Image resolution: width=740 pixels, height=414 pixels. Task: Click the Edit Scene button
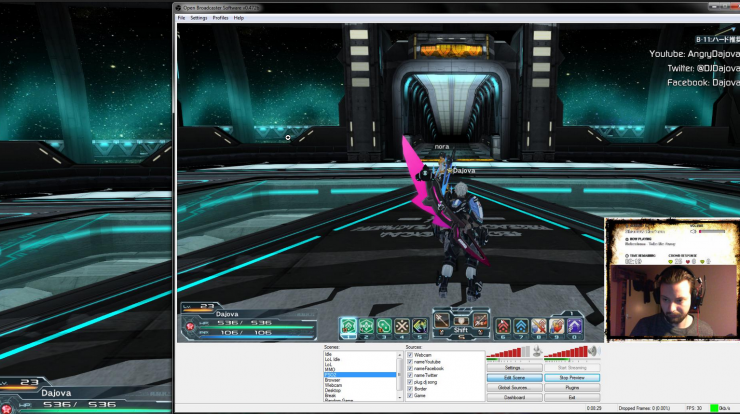512,378
